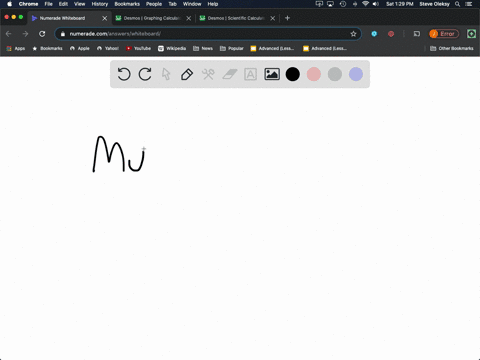Viewport: 480px width, 360px height.
Task: Open the AirPlay display menu
Action: [330, 4]
